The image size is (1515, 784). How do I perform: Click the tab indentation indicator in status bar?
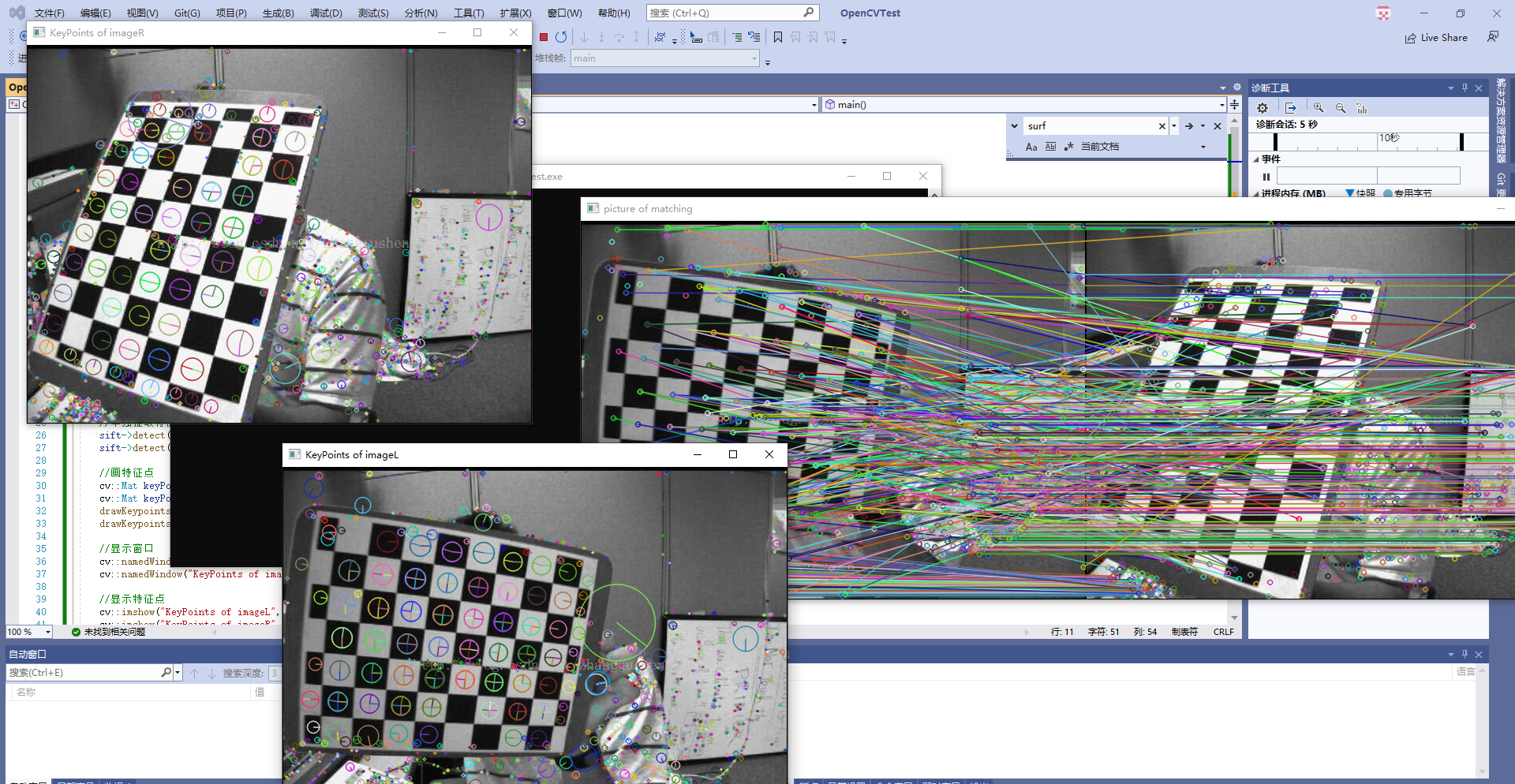[1184, 632]
